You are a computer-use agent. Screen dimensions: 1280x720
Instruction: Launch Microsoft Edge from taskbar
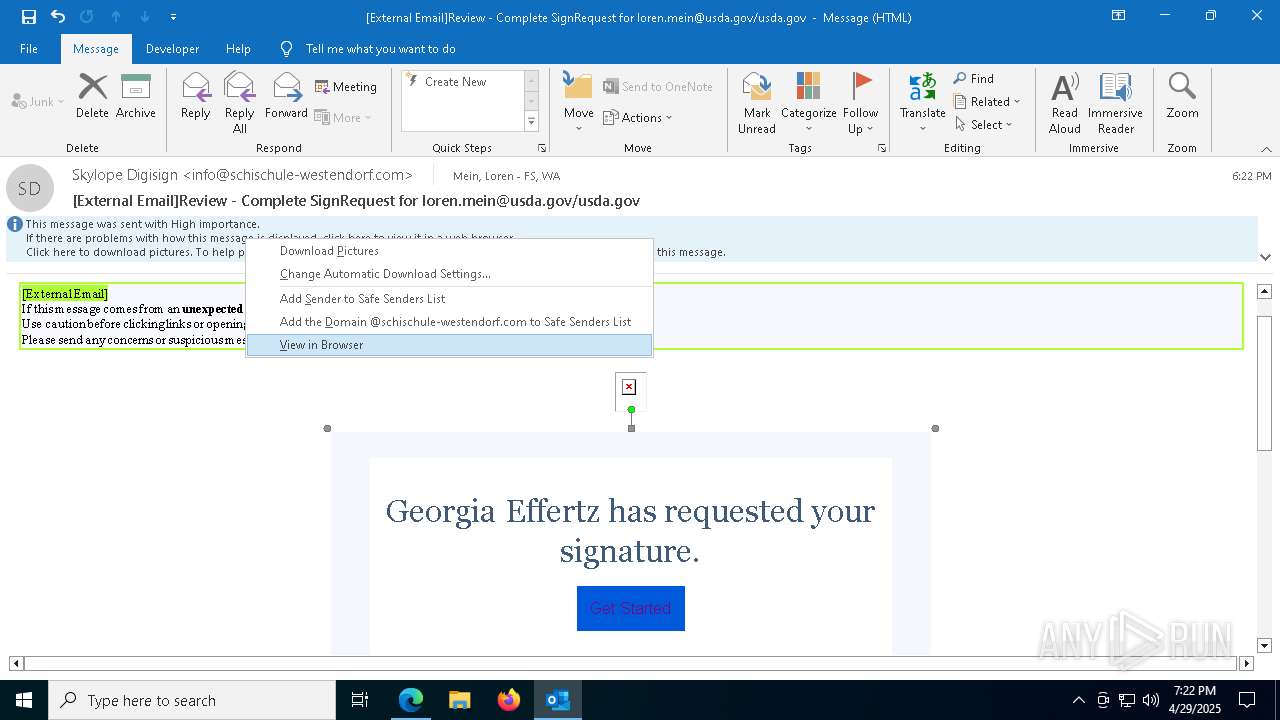(x=411, y=700)
